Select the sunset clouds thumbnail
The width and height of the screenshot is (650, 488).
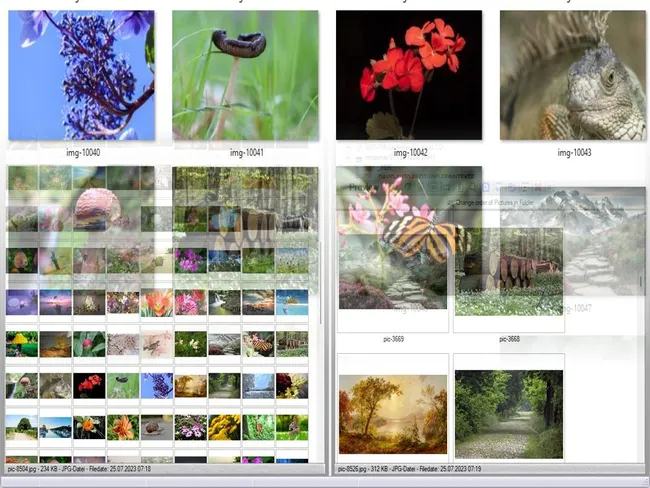tap(258, 302)
